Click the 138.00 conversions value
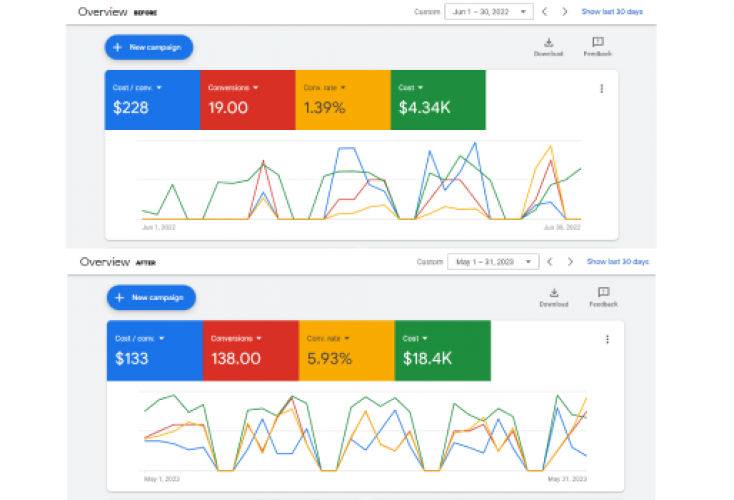This screenshot has width=734, height=500. point(235,359)
